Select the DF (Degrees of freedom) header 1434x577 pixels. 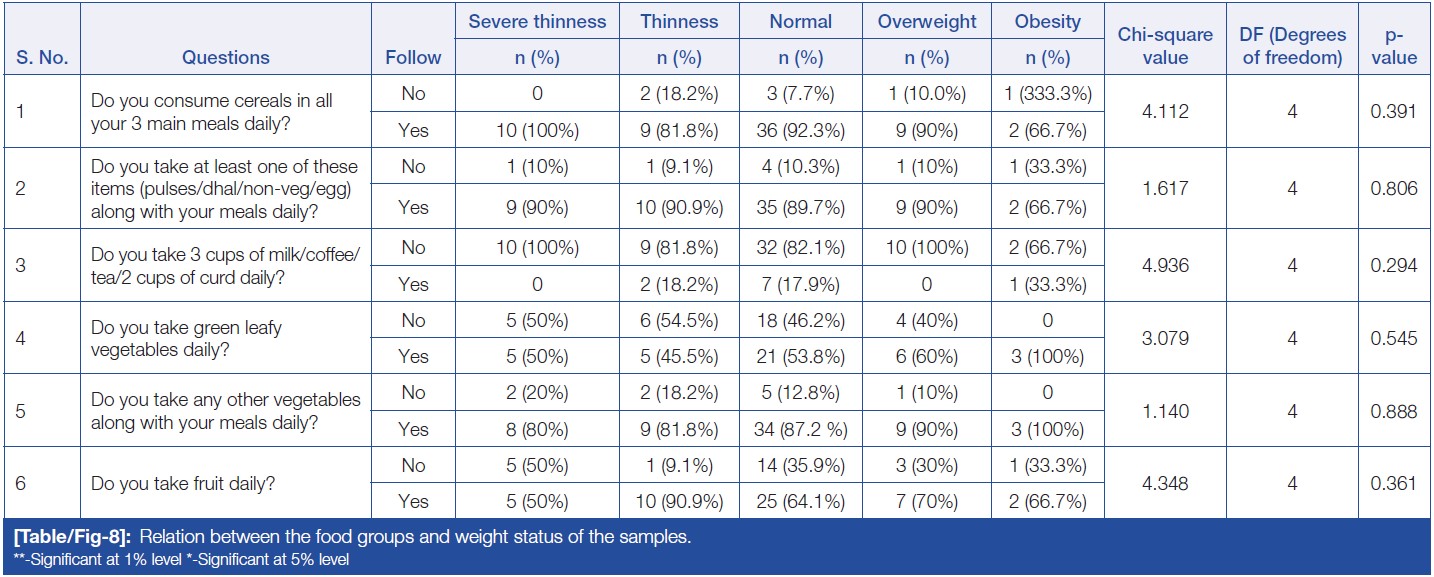[x=1291, y=46]
